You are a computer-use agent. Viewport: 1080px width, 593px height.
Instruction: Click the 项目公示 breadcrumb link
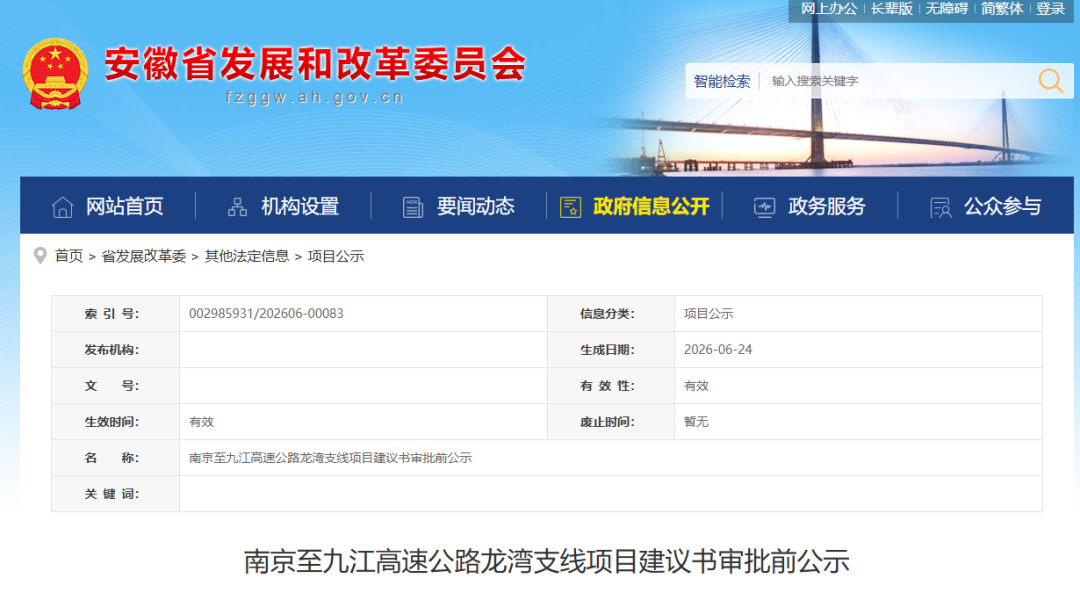[x=335, y=256]
